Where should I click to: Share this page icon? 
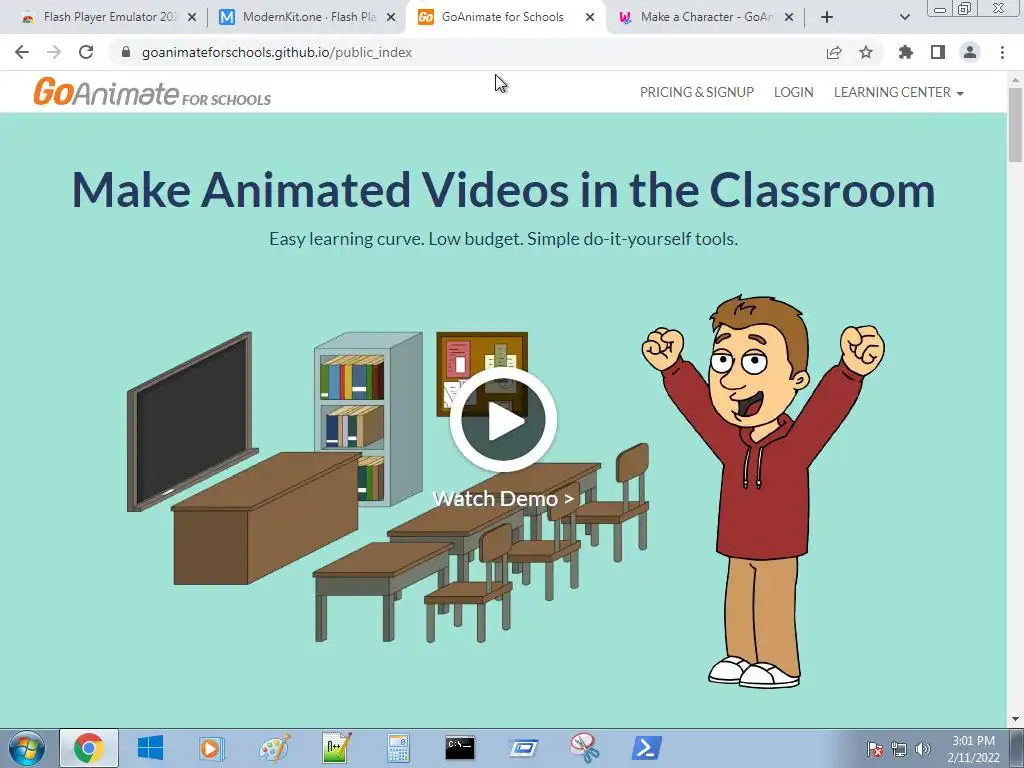pos(834,52)
